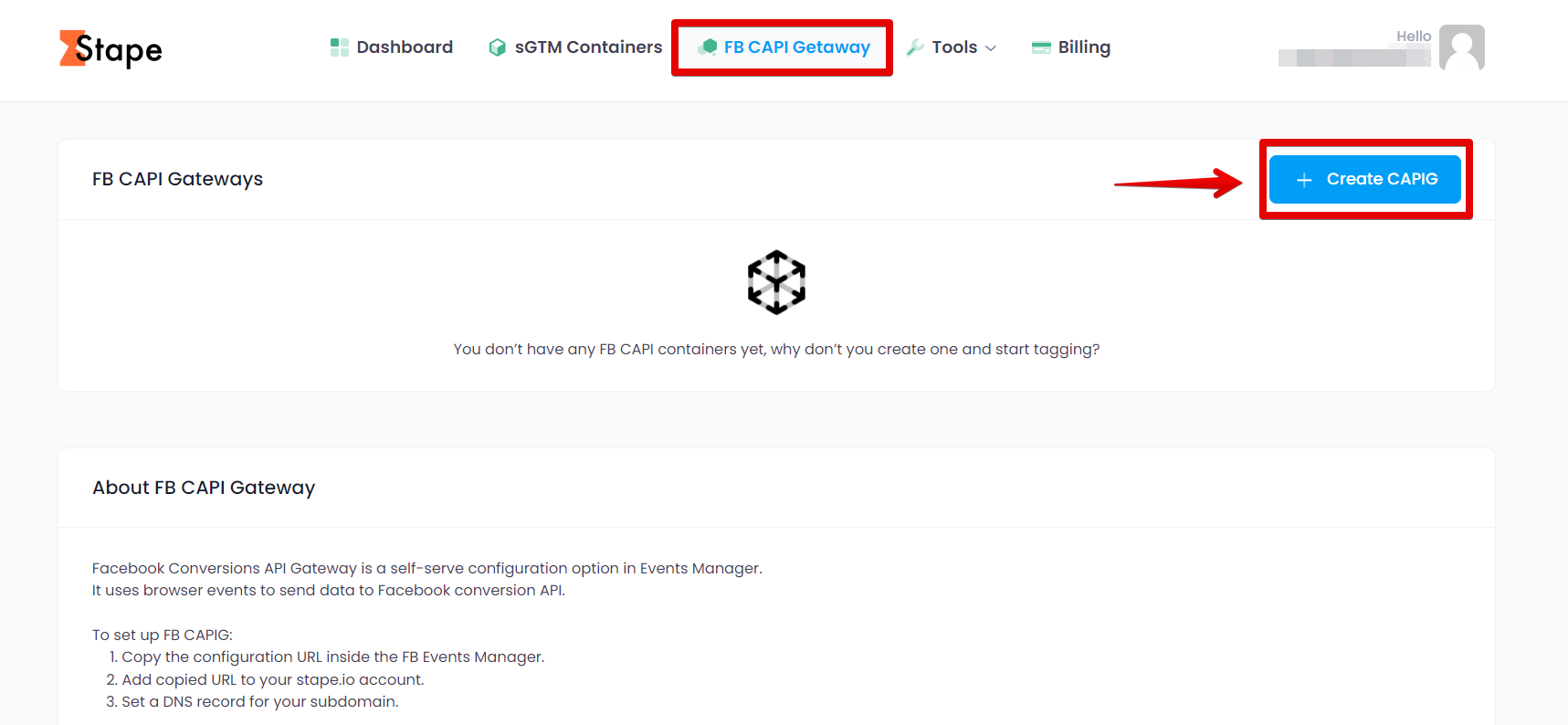The width and height of the screenshot is (1568, 725).
Task: Click the Hello greeting text
Action: (x=1414, y=37)
